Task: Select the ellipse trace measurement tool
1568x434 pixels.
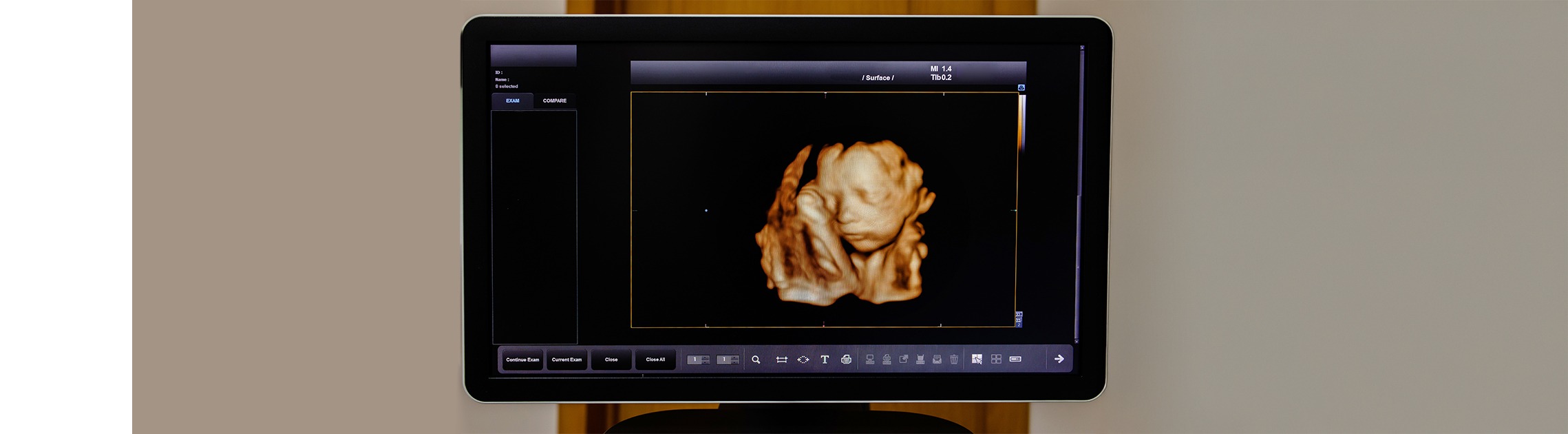Action: click(x=803, y=360)
